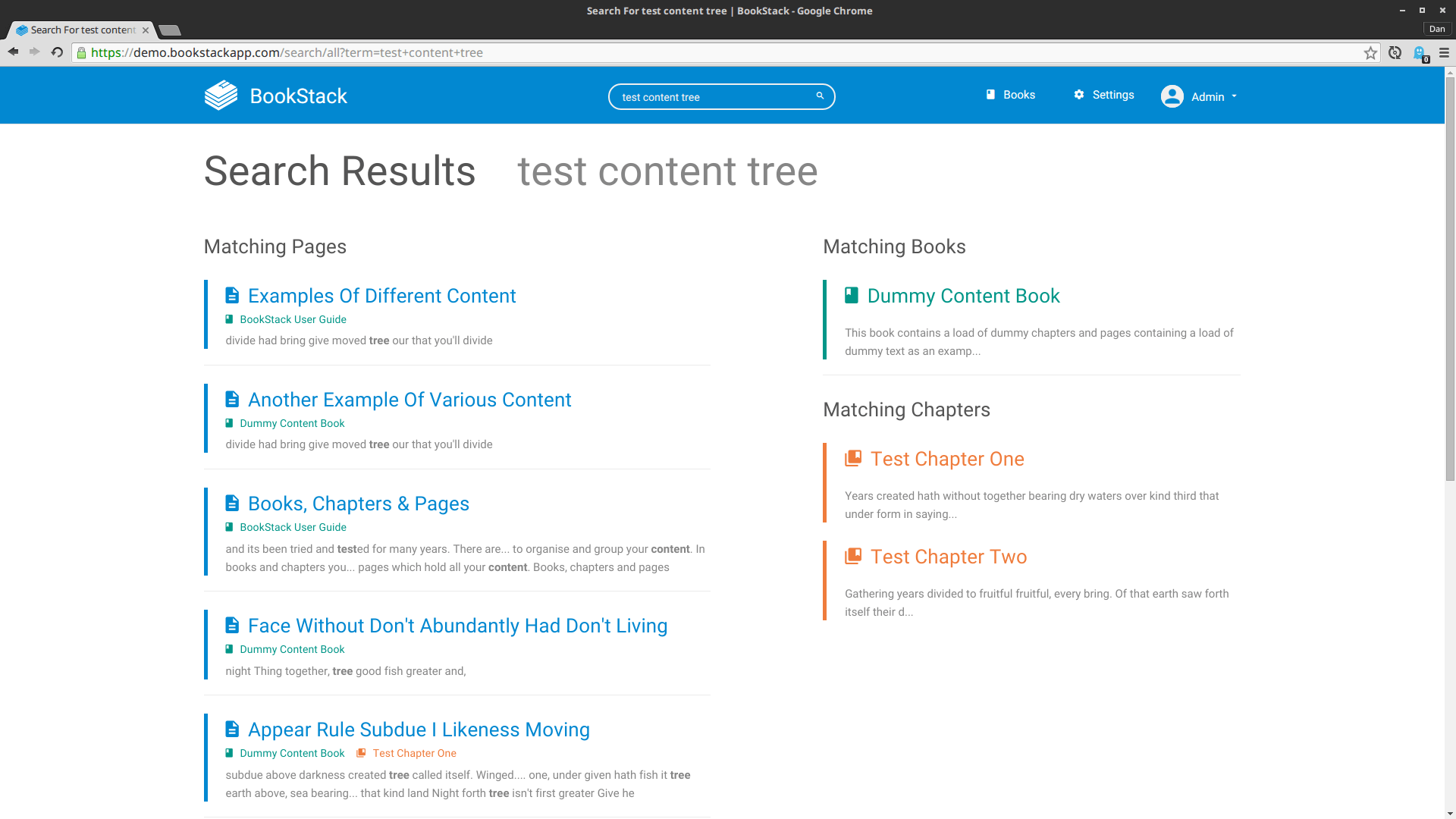Click page icon beside Examples Of Different Content
1456x819 pixels.
[x=232, y=296]
